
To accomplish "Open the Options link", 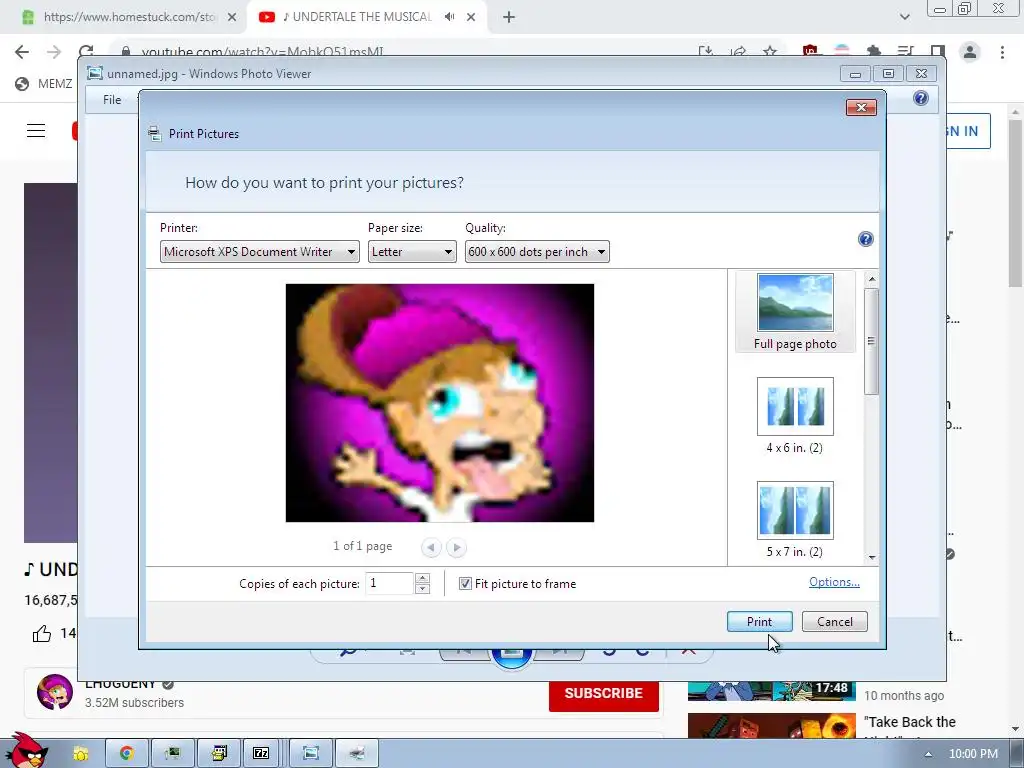I will [834, 582].
